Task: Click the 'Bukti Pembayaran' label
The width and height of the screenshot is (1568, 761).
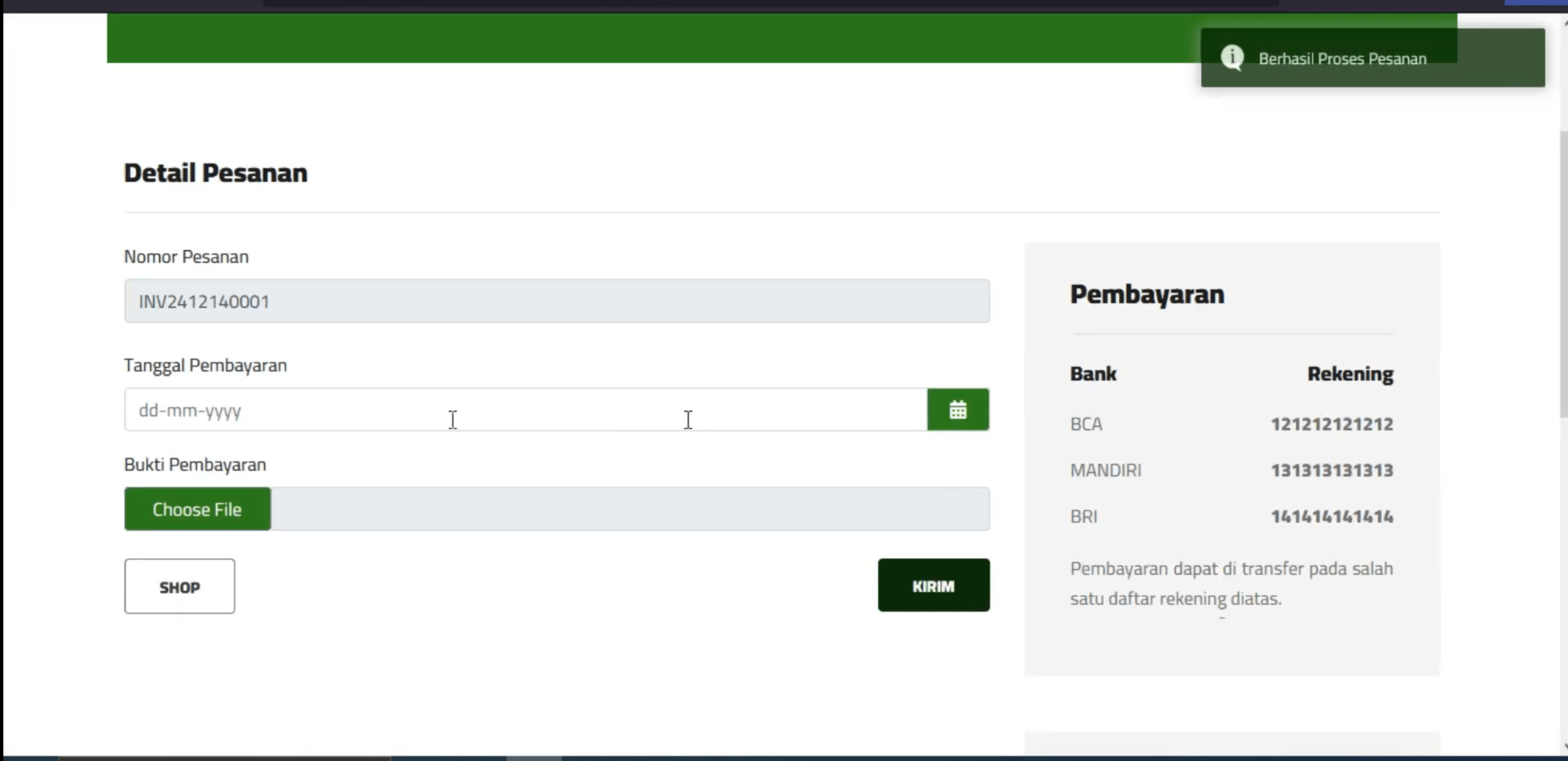Action: [x=195, y=465]
